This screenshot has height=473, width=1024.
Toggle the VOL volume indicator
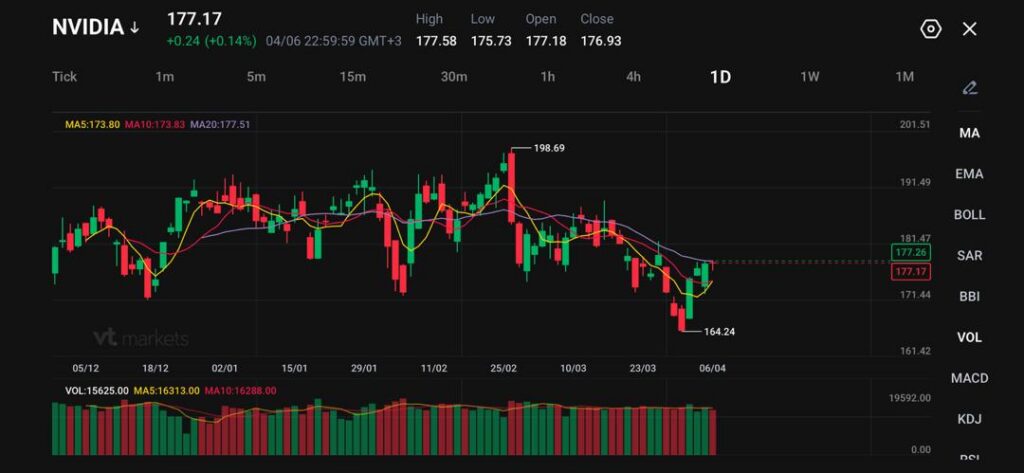point(969,337)
